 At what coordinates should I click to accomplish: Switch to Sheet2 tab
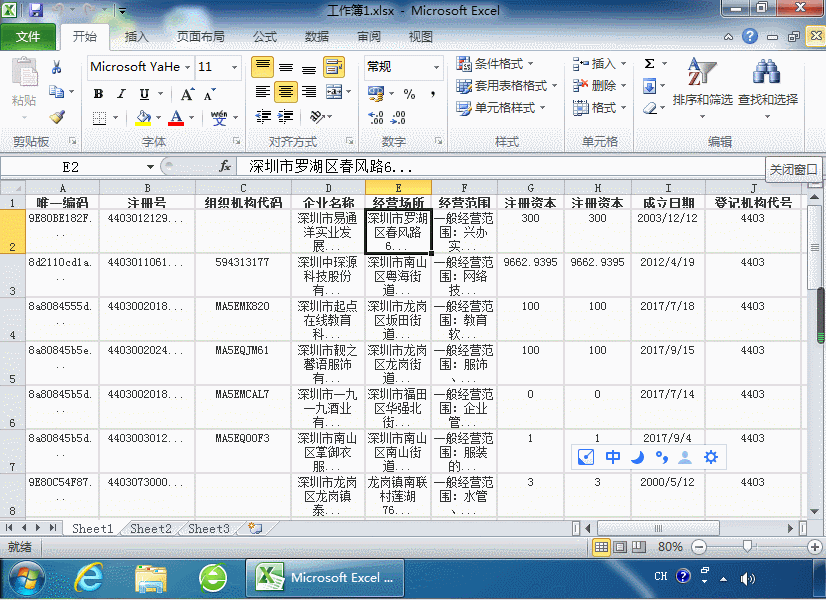click(x=151, y=528)
